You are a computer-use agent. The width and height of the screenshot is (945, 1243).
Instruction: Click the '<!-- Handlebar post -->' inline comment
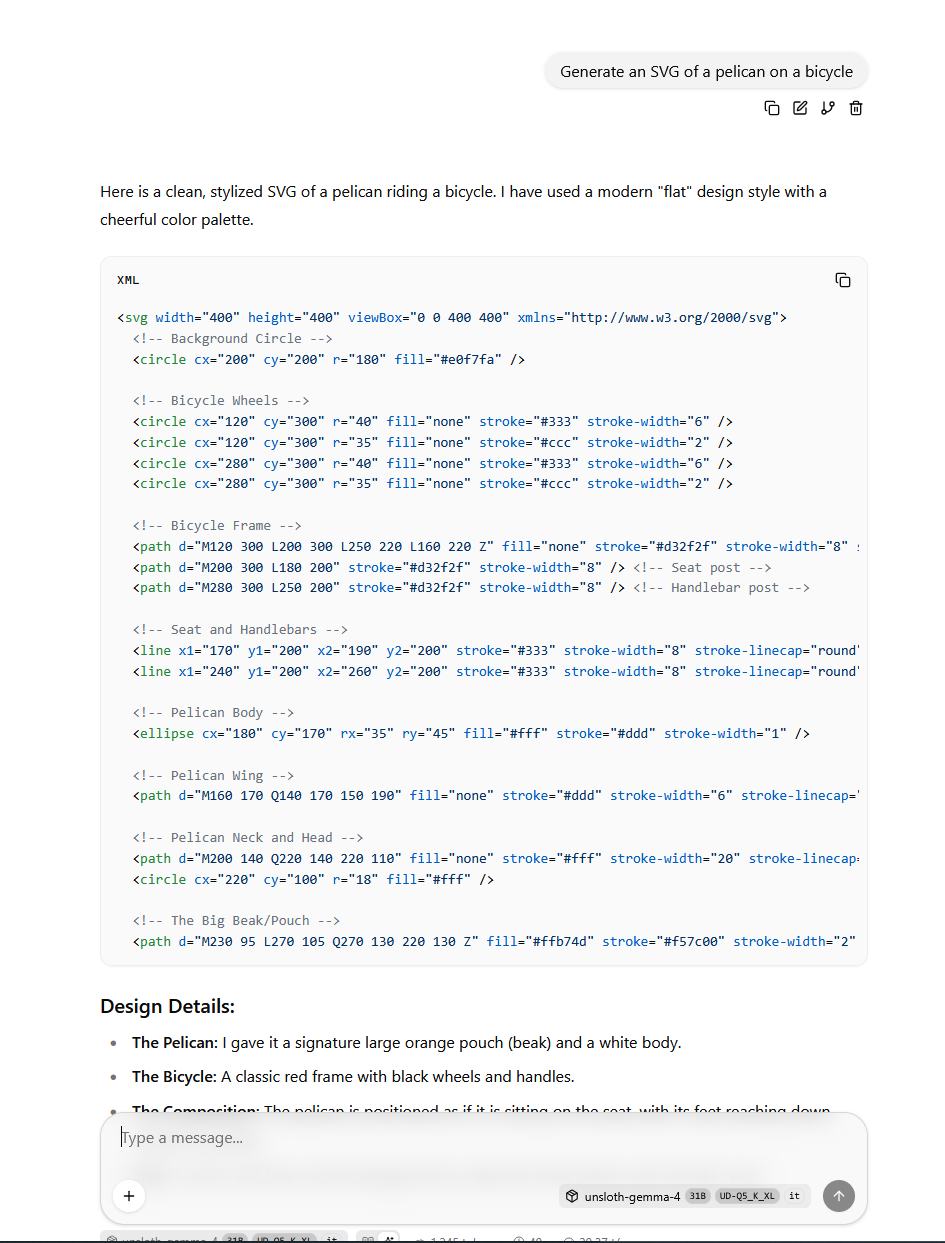pyautogui.click(x=721, y=587)
